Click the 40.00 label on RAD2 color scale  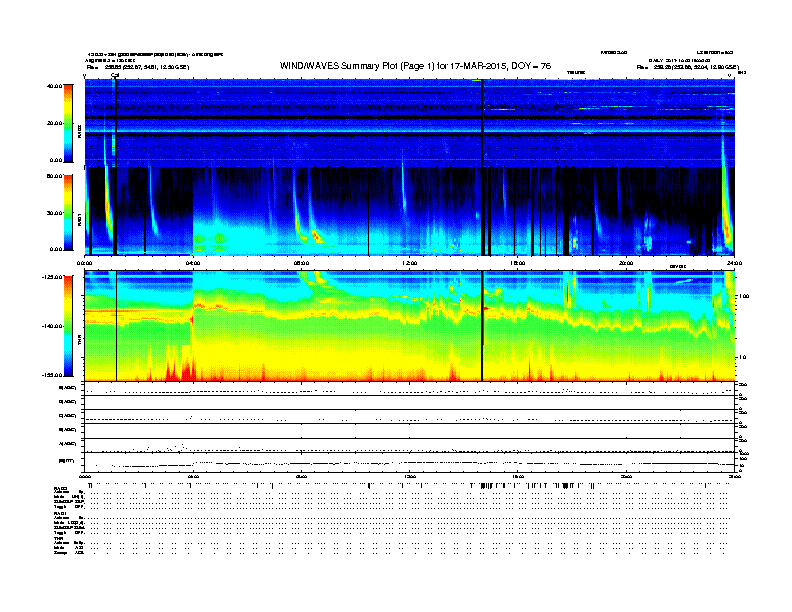[x=54, y=86]
